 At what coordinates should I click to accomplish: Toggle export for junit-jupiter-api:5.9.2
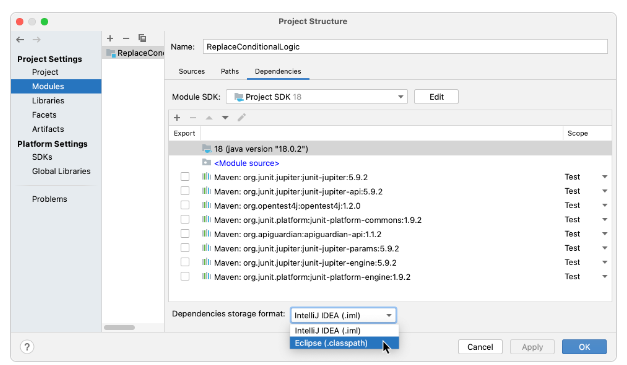point(185,191)
